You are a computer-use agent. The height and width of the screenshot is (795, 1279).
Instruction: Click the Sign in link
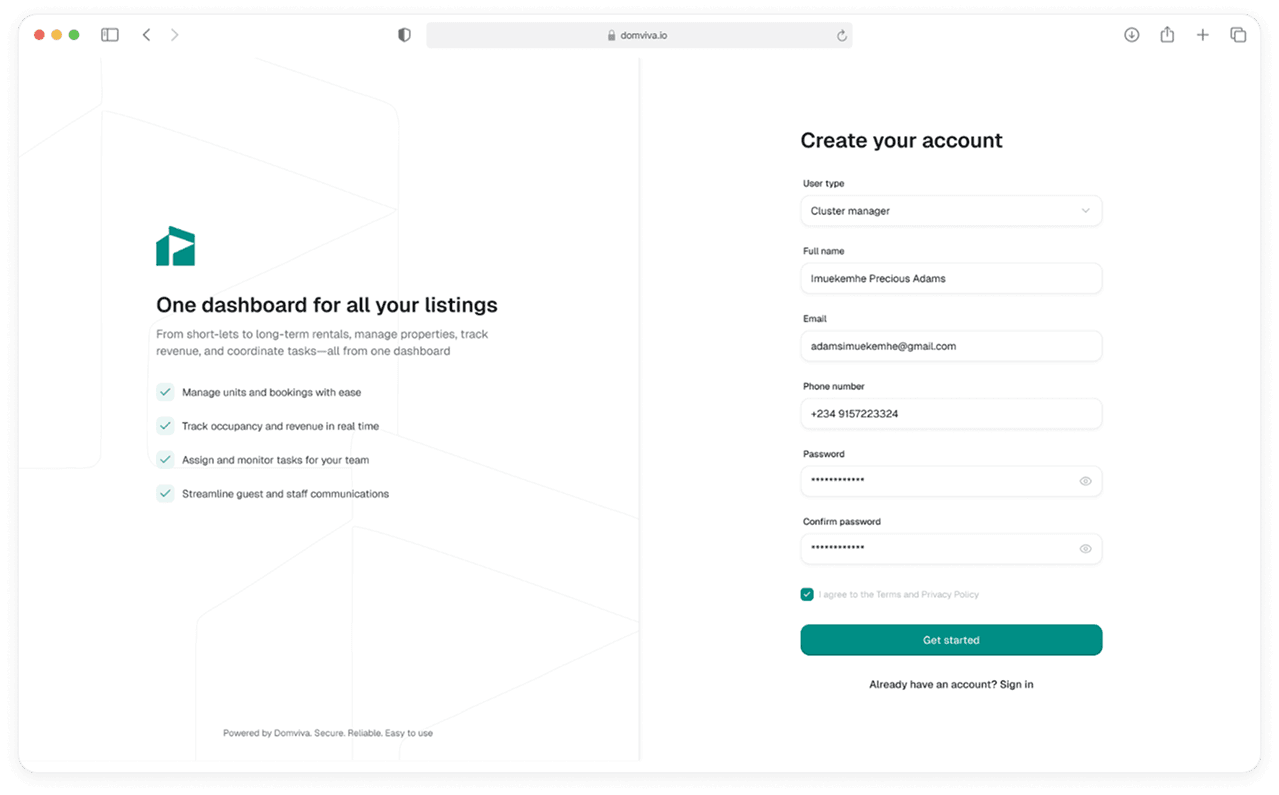pos(1016,685)
